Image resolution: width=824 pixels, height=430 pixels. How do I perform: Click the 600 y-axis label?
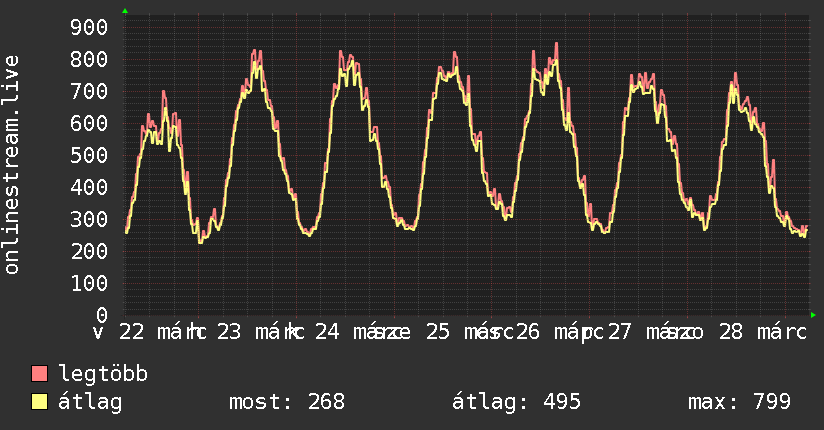(89, 124)
